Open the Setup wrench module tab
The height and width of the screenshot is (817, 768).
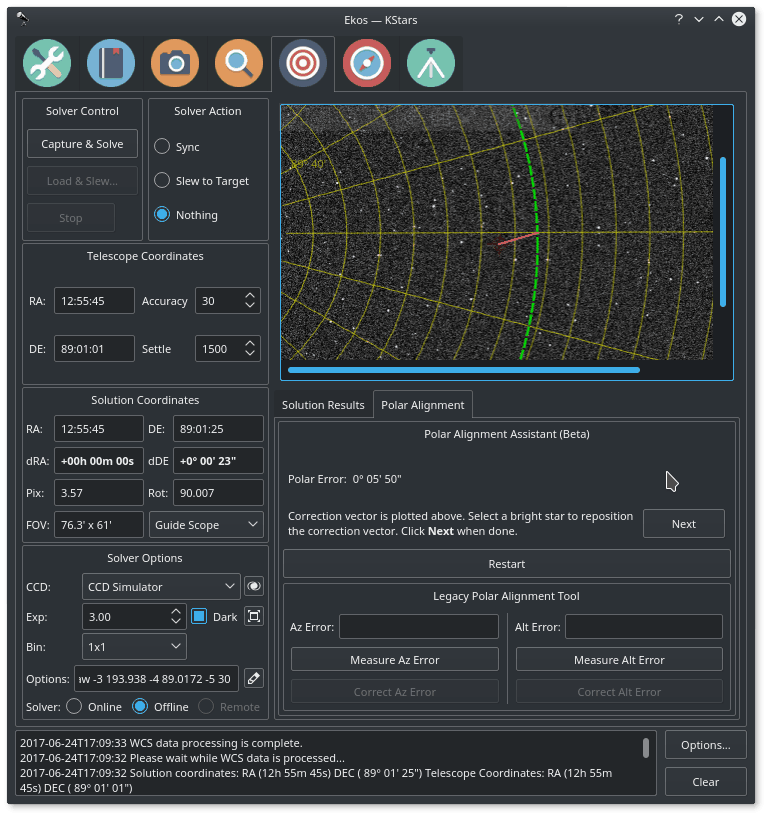pyautogui.click(x=48, y=64)
